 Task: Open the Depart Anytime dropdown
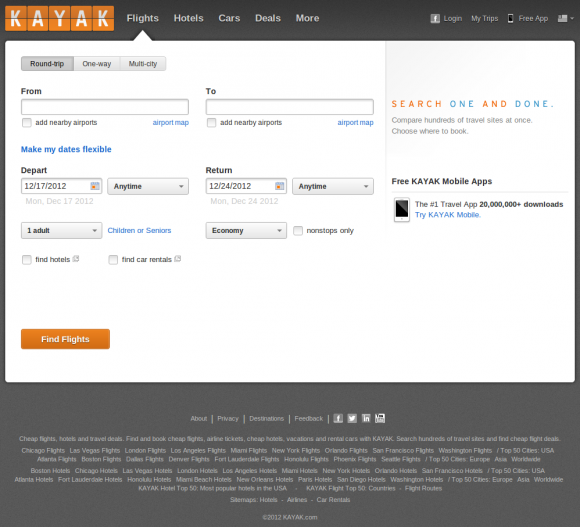pos(148,186)
